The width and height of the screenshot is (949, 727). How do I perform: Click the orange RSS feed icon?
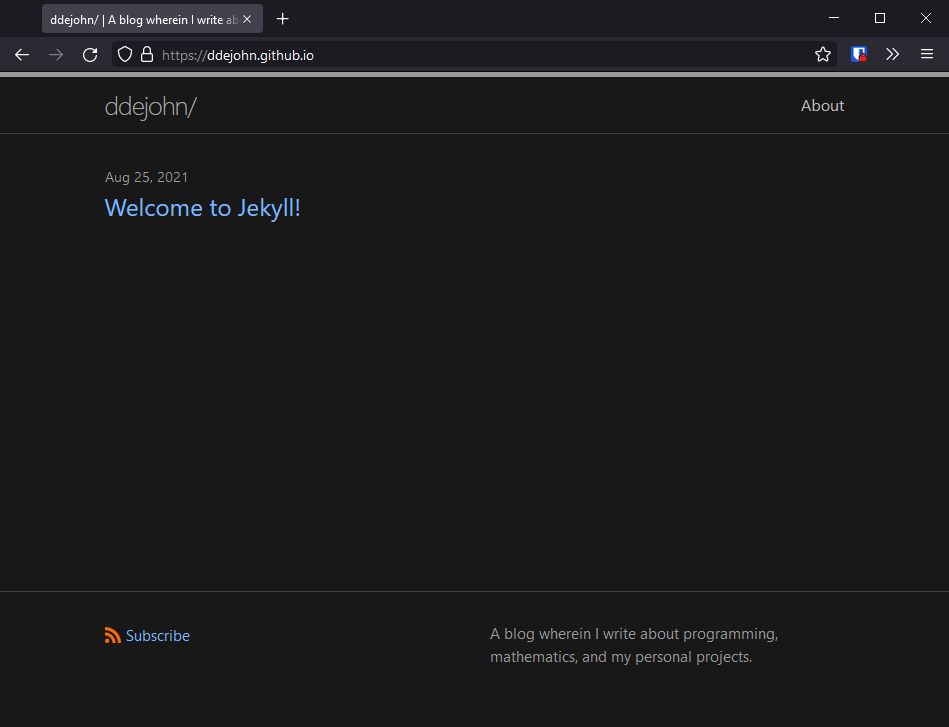[112, 635]
